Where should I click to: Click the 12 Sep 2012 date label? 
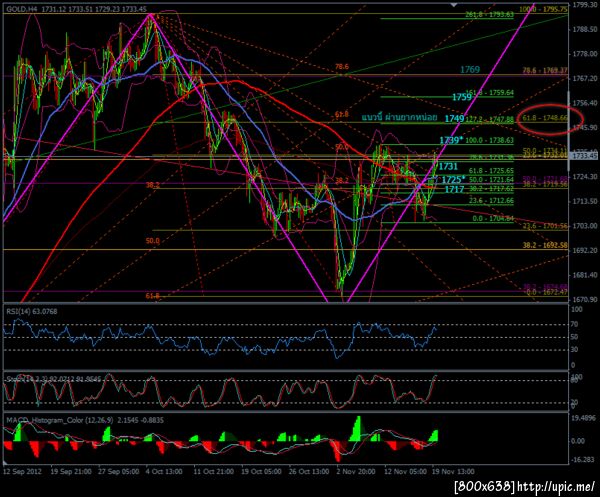click(x=22, y=471)
